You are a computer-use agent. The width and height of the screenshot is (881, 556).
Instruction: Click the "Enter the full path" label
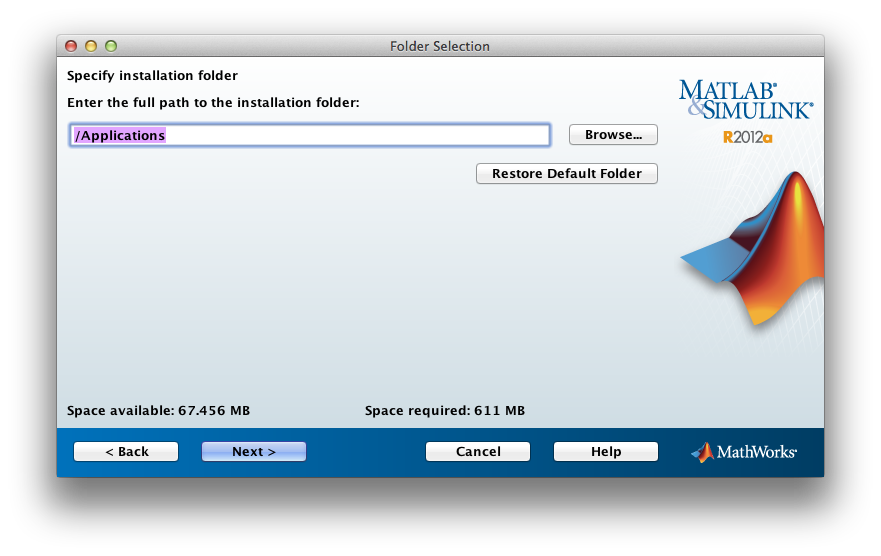(x=213, y=103)
